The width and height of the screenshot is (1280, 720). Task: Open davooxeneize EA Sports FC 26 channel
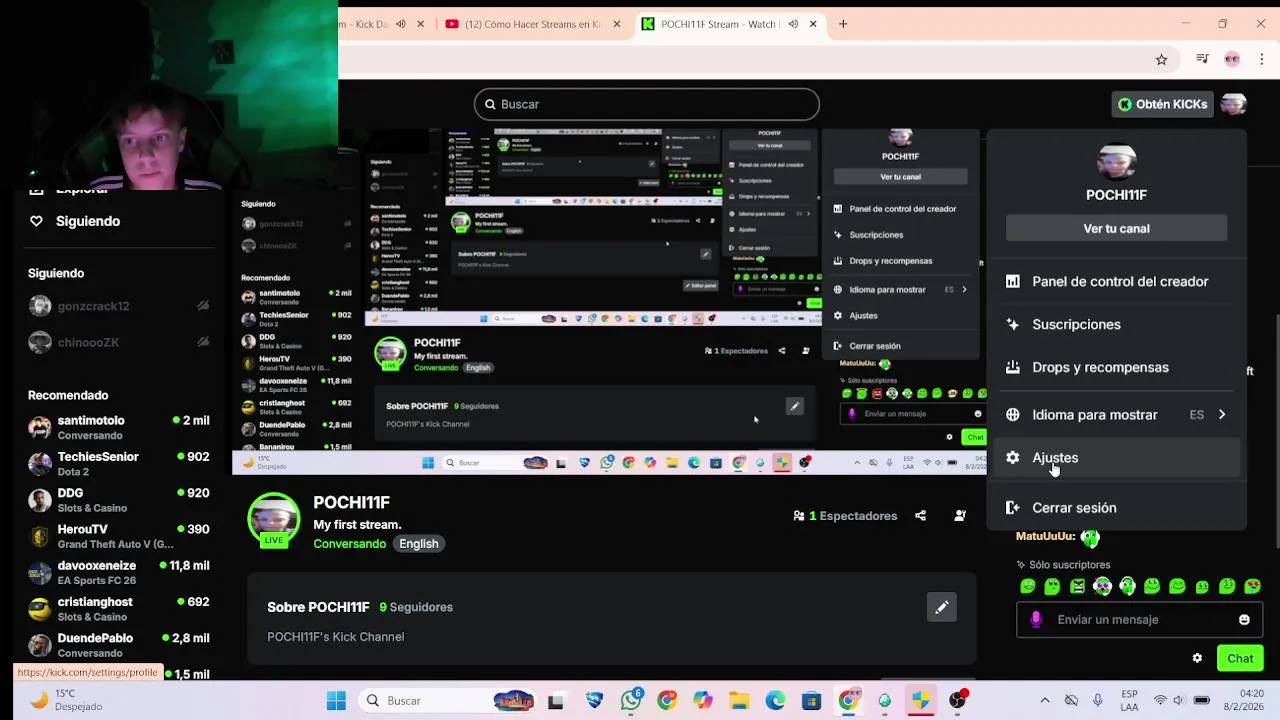click(120, 573)
